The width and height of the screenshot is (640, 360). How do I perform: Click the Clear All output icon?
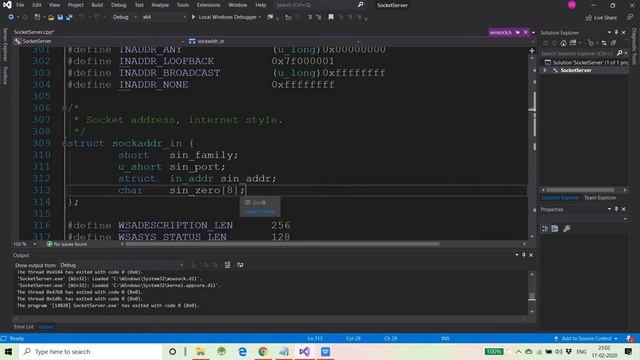pos(227,265)
